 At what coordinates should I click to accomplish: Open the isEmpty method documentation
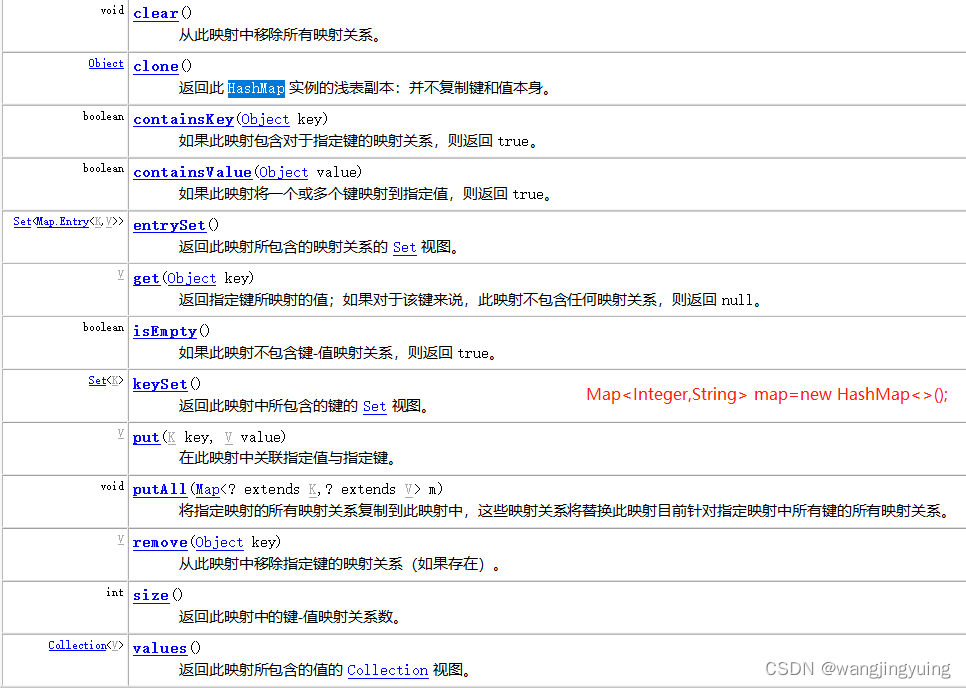pos(164,331)
